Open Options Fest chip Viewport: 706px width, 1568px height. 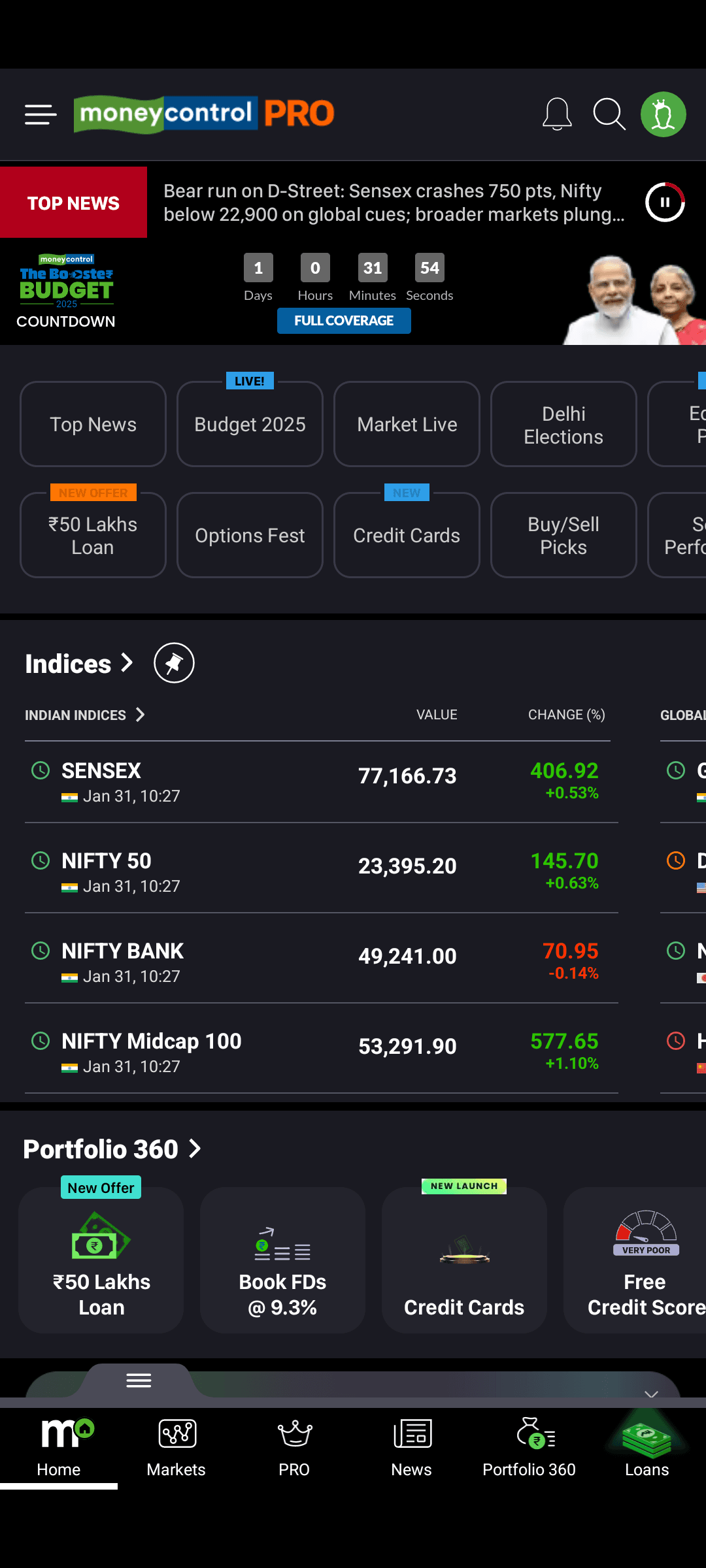click(250, 535)
